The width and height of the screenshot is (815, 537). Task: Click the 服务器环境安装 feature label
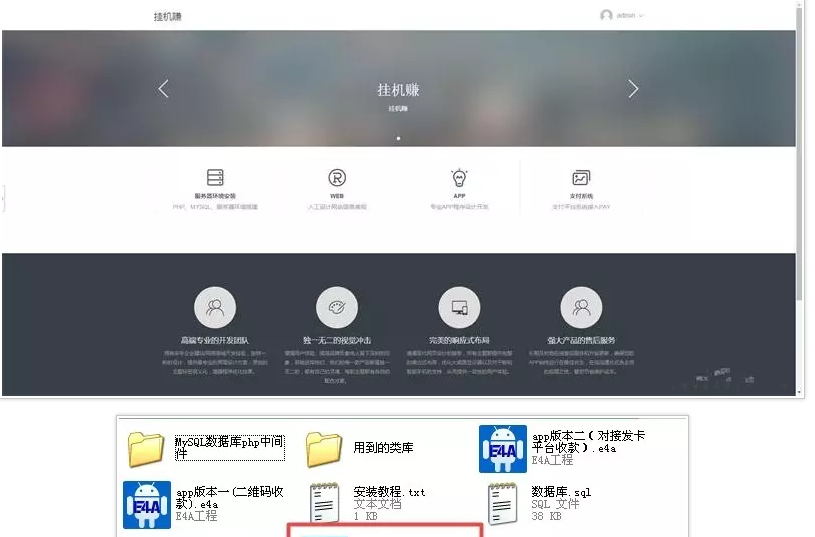(x=215, y=196)
